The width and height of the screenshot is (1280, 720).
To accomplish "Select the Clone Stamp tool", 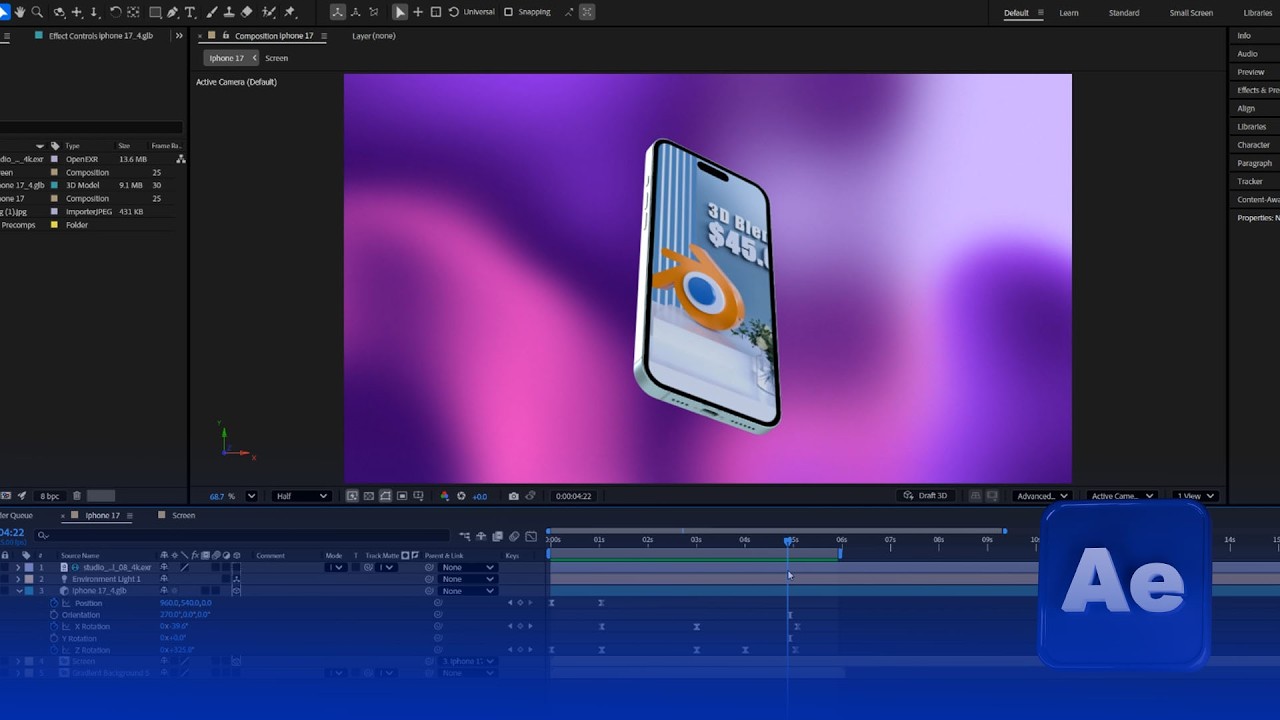I will coord(229,12).
